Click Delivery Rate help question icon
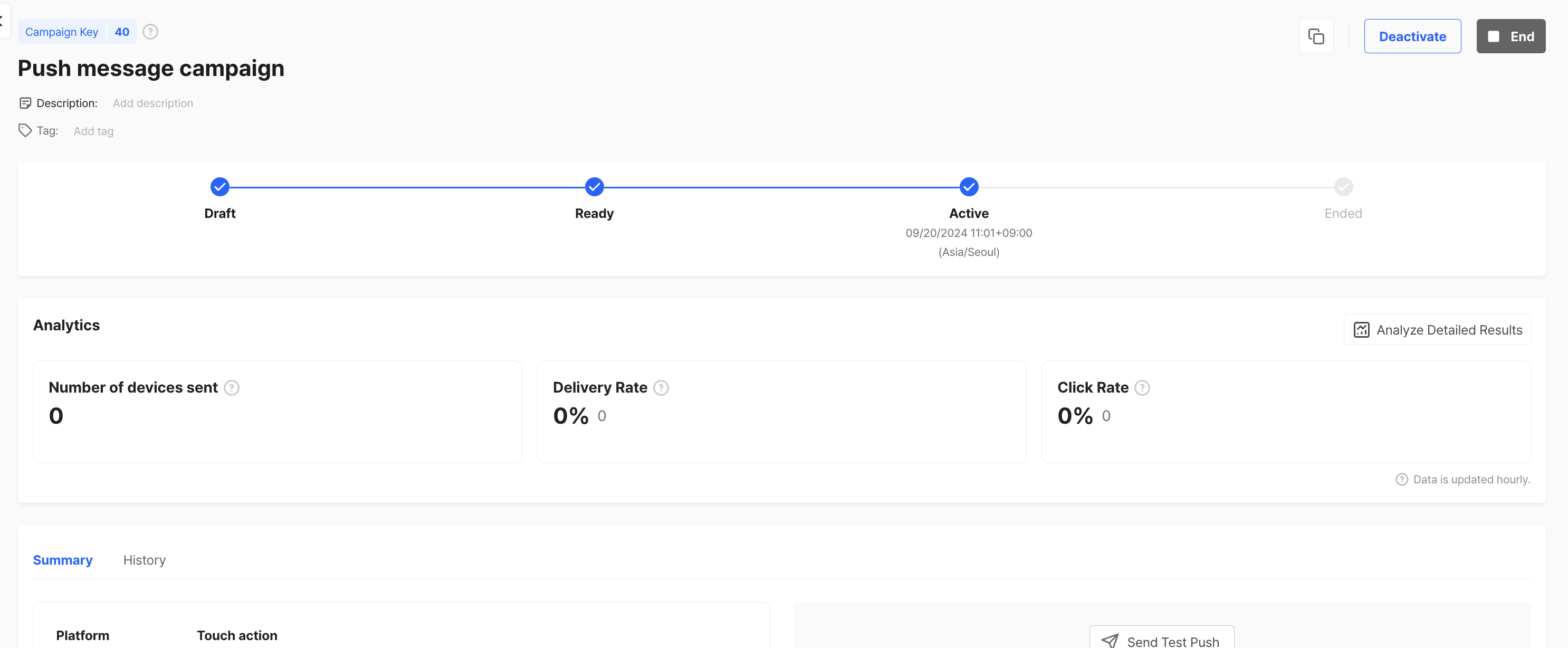The width and height of the screenshot is (1568, 648). tap(661, 388)
